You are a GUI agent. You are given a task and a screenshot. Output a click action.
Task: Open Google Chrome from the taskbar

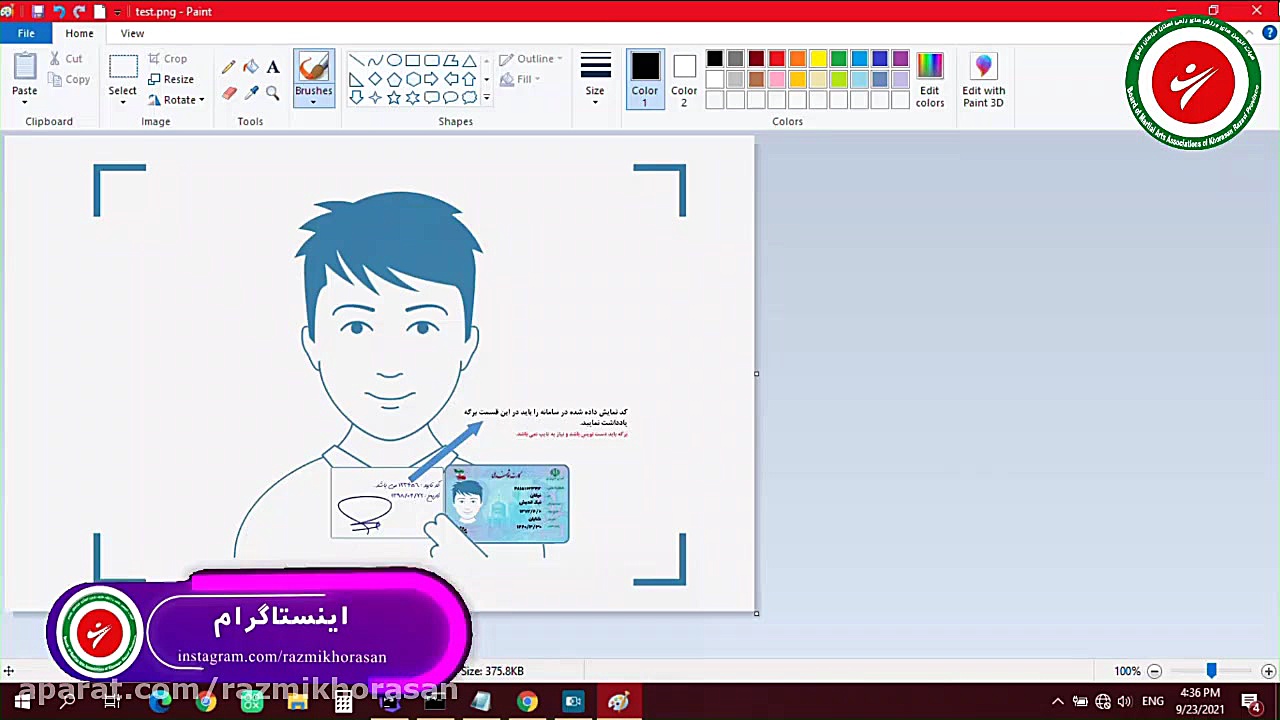coord(527,702)
